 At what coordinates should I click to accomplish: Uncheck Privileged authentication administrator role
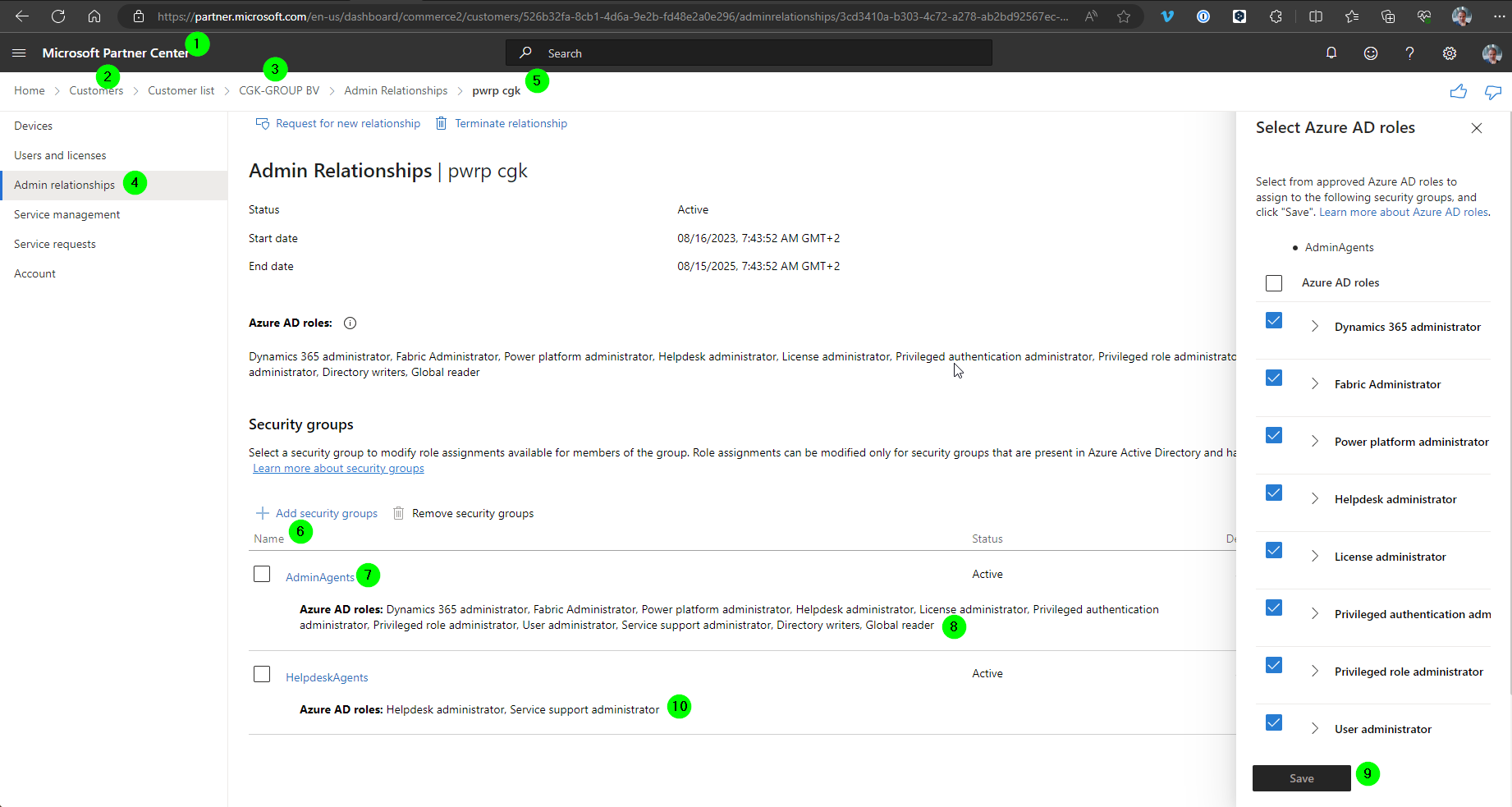click(1274, 608)
